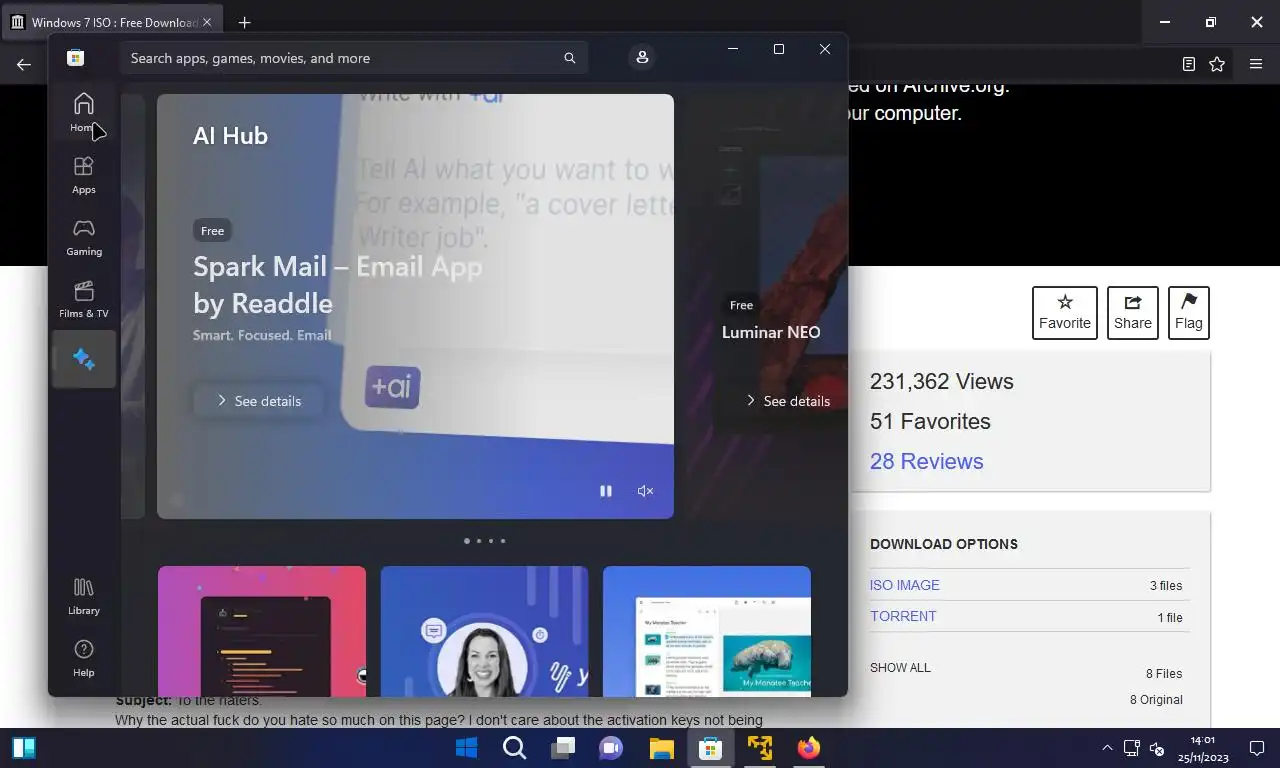This screenshot has height=768, width=1280.
Task: Open Chat app on taskbar
Action: [x=611, y=748]
